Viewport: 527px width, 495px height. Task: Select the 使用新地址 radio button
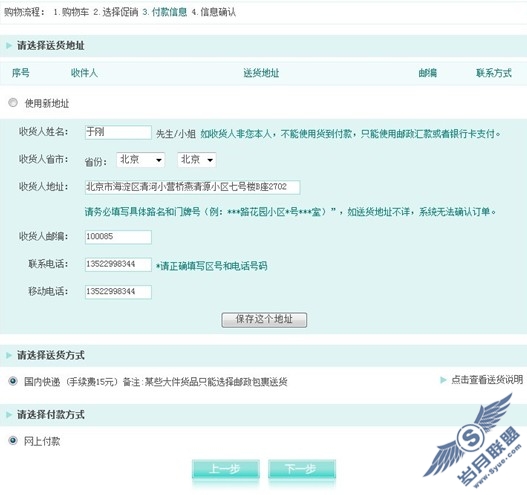coord(13,102)
